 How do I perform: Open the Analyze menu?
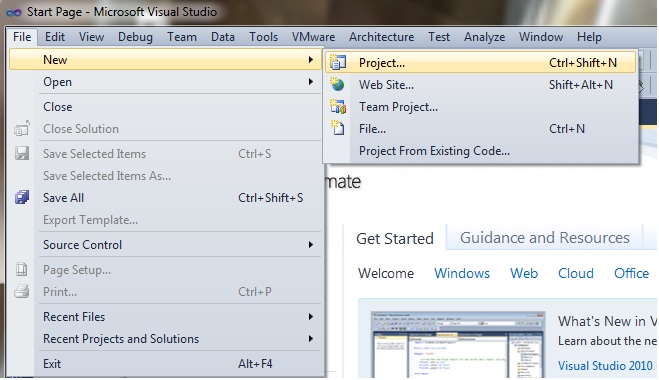(484, 37)
